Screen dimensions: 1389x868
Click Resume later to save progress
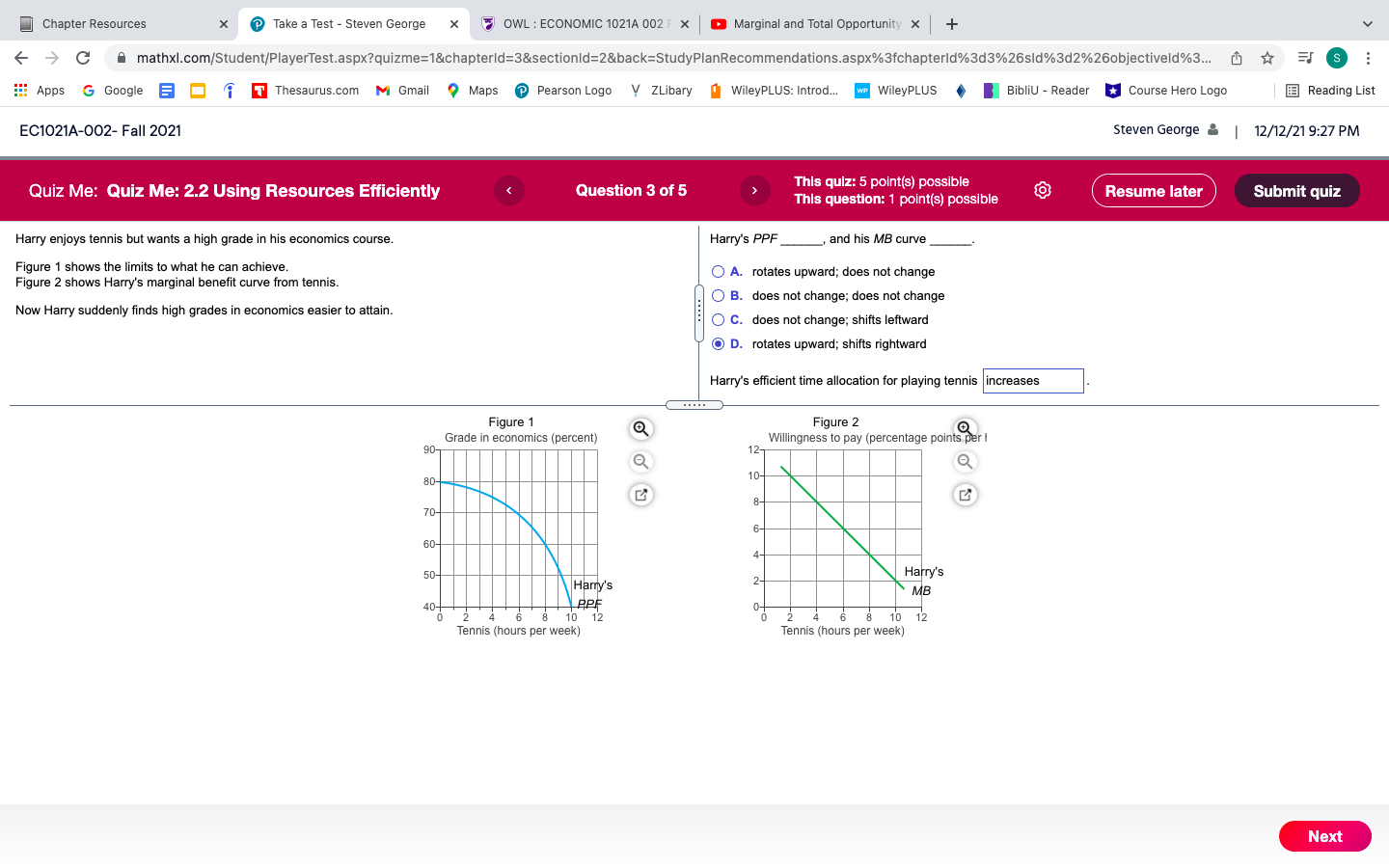coord(1154,190)
